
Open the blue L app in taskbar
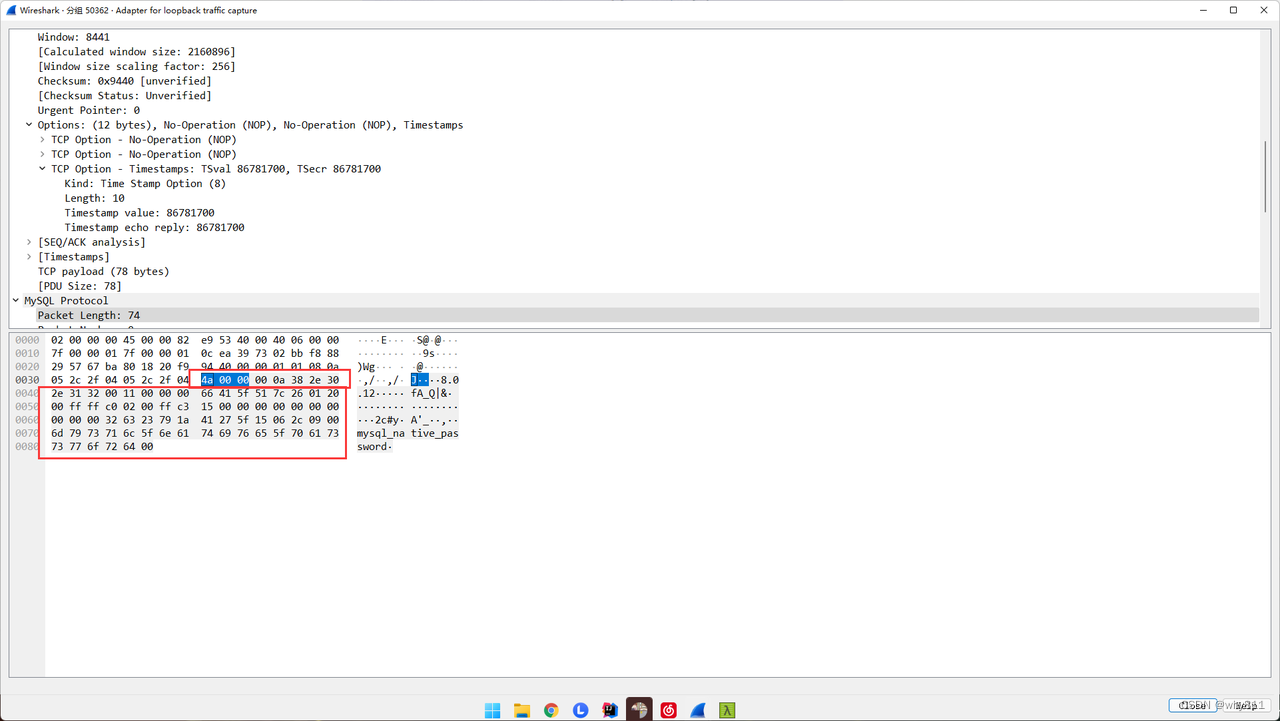click(x=580, y=710)
